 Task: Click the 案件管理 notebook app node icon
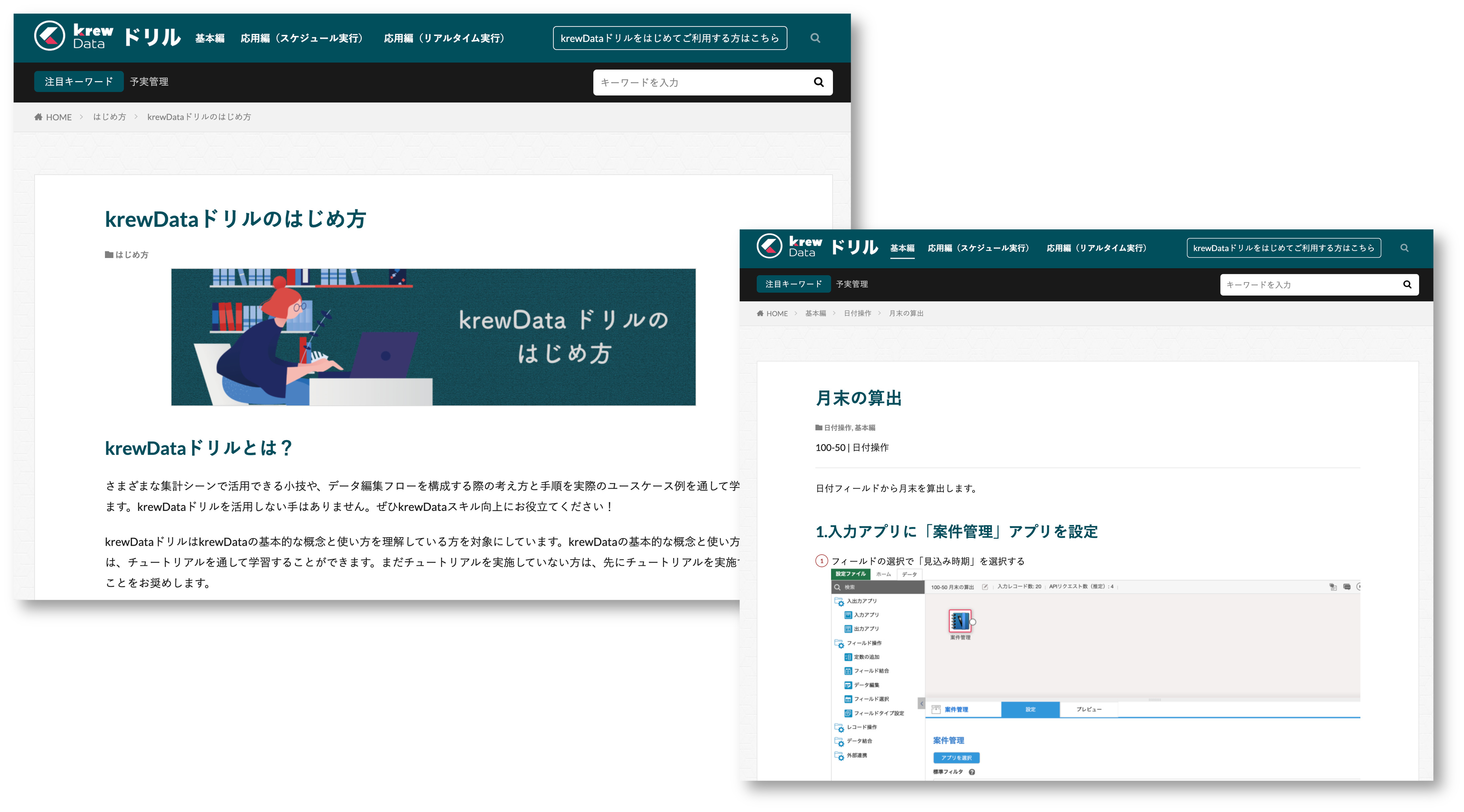tap(960, 621)
